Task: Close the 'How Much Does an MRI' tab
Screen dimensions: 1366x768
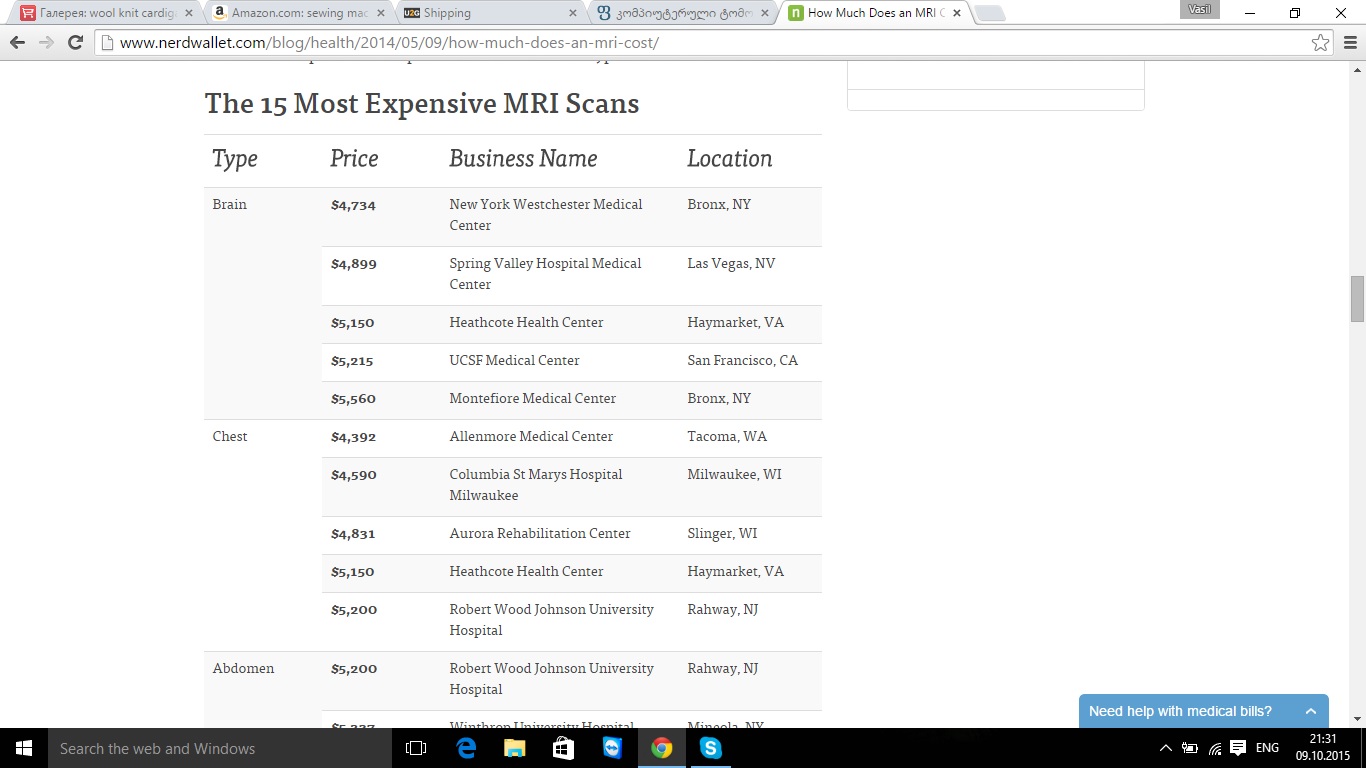Action: tap(957, 13)
